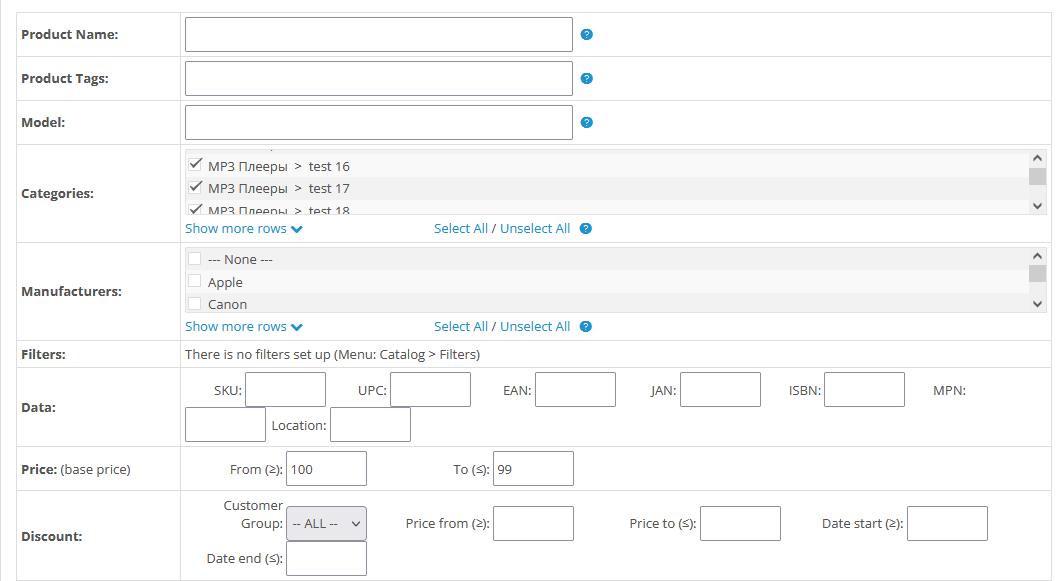Check the Apple manufacturer checkbox
The width and height of the screenshot is (1064, 581).
click(195, 282)
